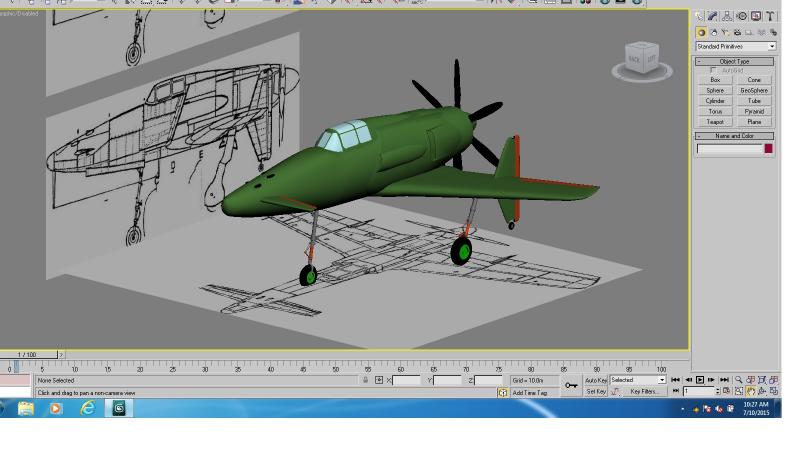This screenshot has height=450, width=800.
Task: Click the Play Animation button
Action: pyautogui.click(x=700, y=380)
